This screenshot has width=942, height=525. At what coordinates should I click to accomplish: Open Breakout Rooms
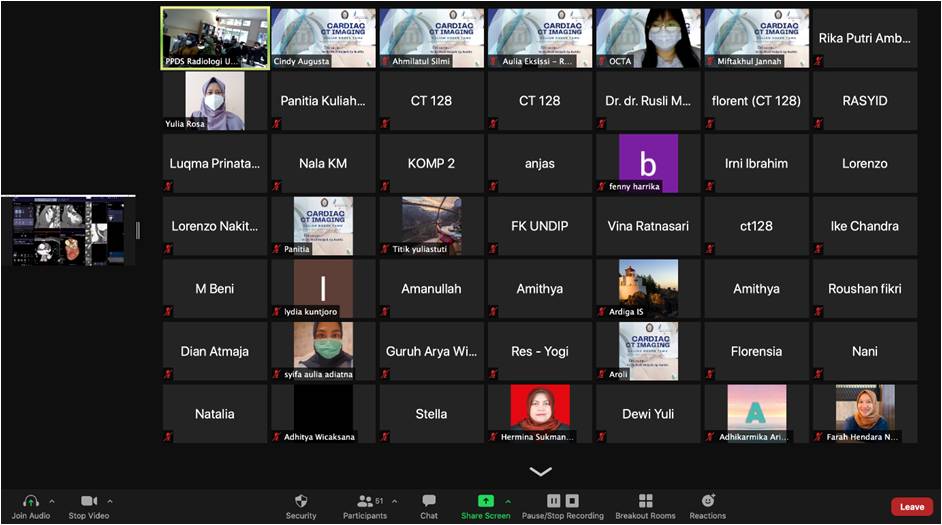click(x=645, y=501)
